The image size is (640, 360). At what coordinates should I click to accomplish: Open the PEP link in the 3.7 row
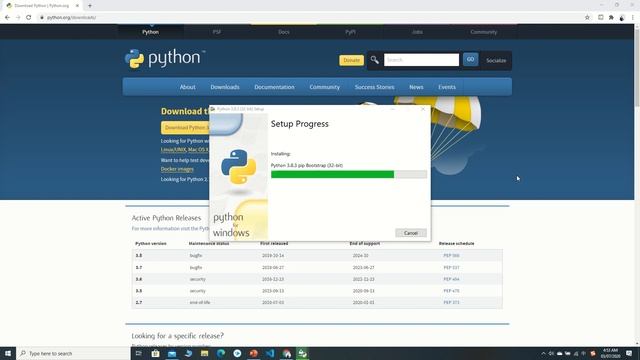pos(451,268)
